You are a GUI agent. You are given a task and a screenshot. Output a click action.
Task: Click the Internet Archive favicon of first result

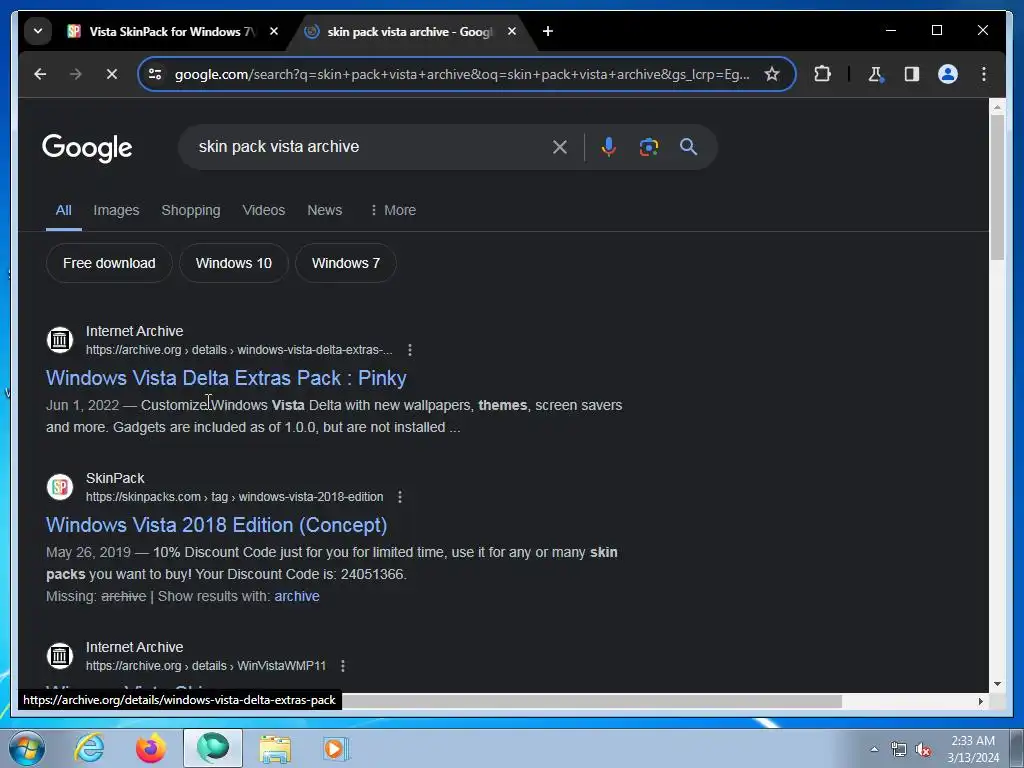(x=59, y=340)
